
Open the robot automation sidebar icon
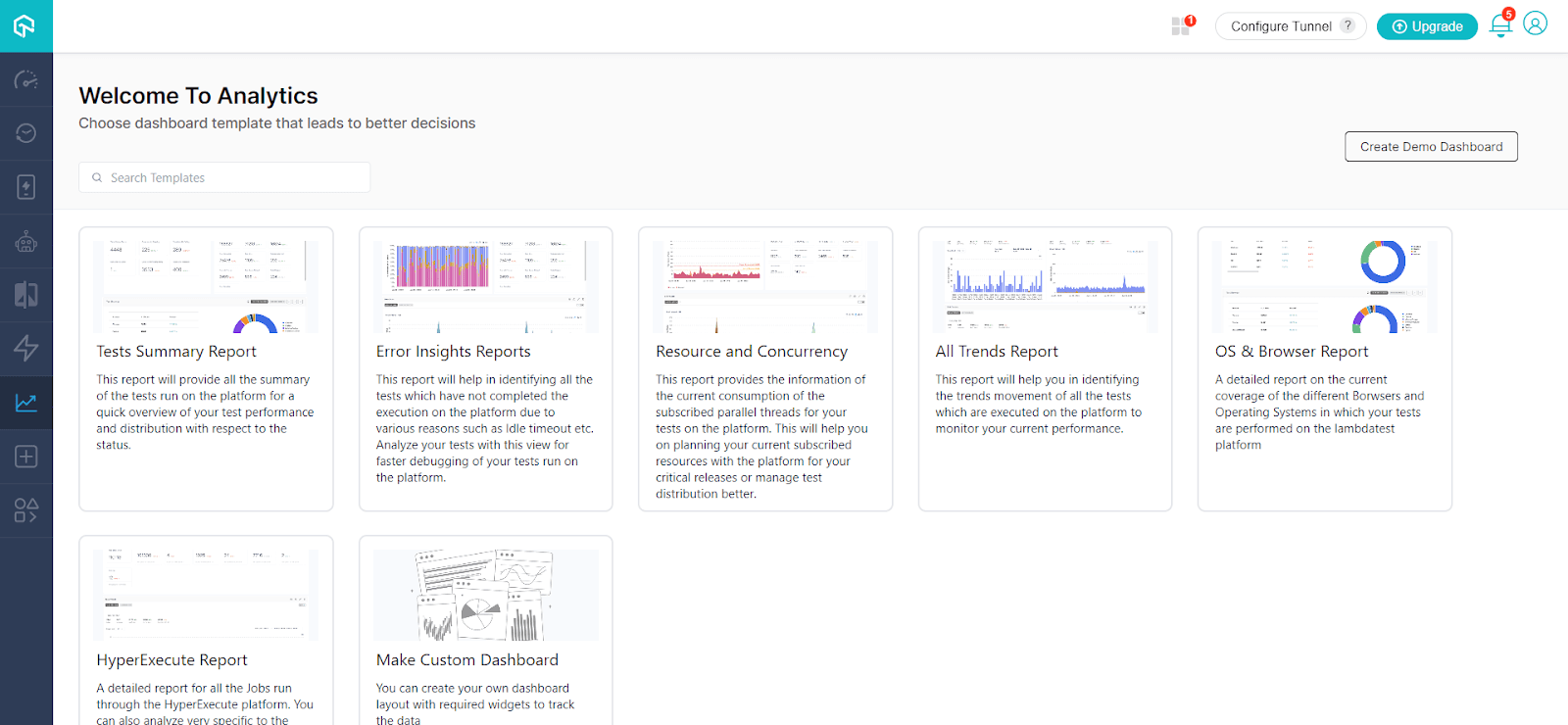[x=25, y=241]
